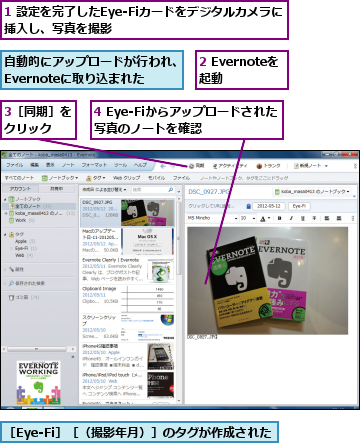Open the 表示 menu
360x443 pixels.
click(50, 165)
